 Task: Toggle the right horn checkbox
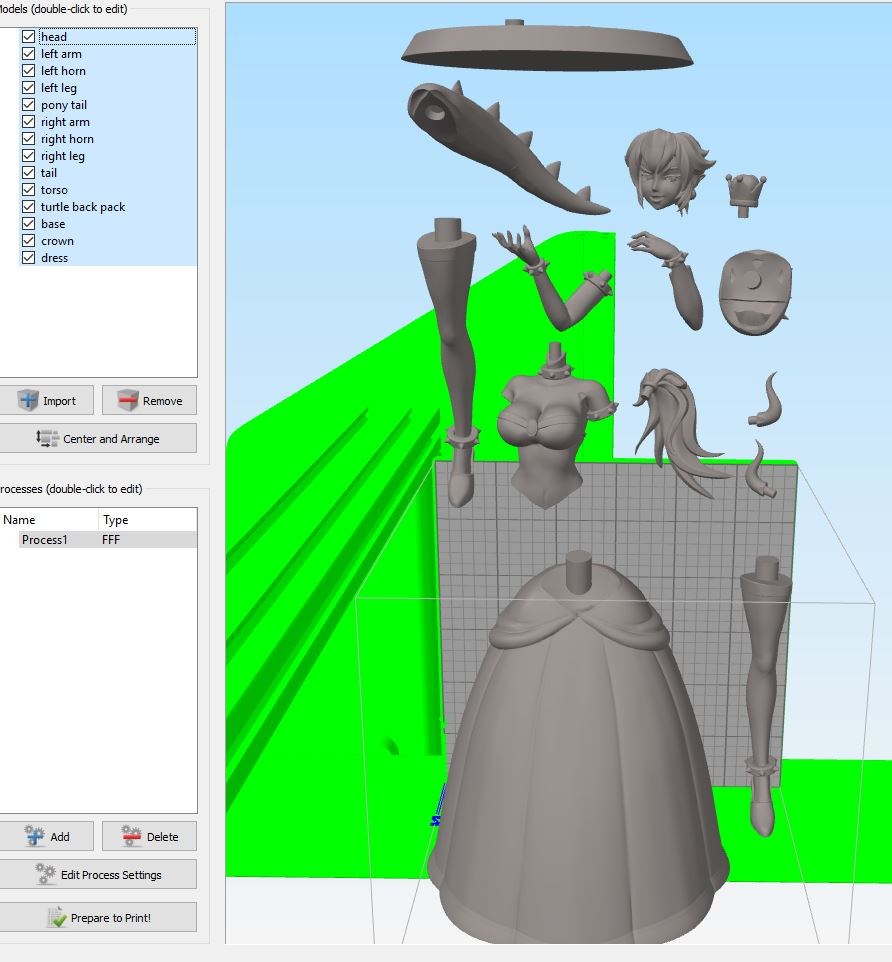click(x=28, y=139)
